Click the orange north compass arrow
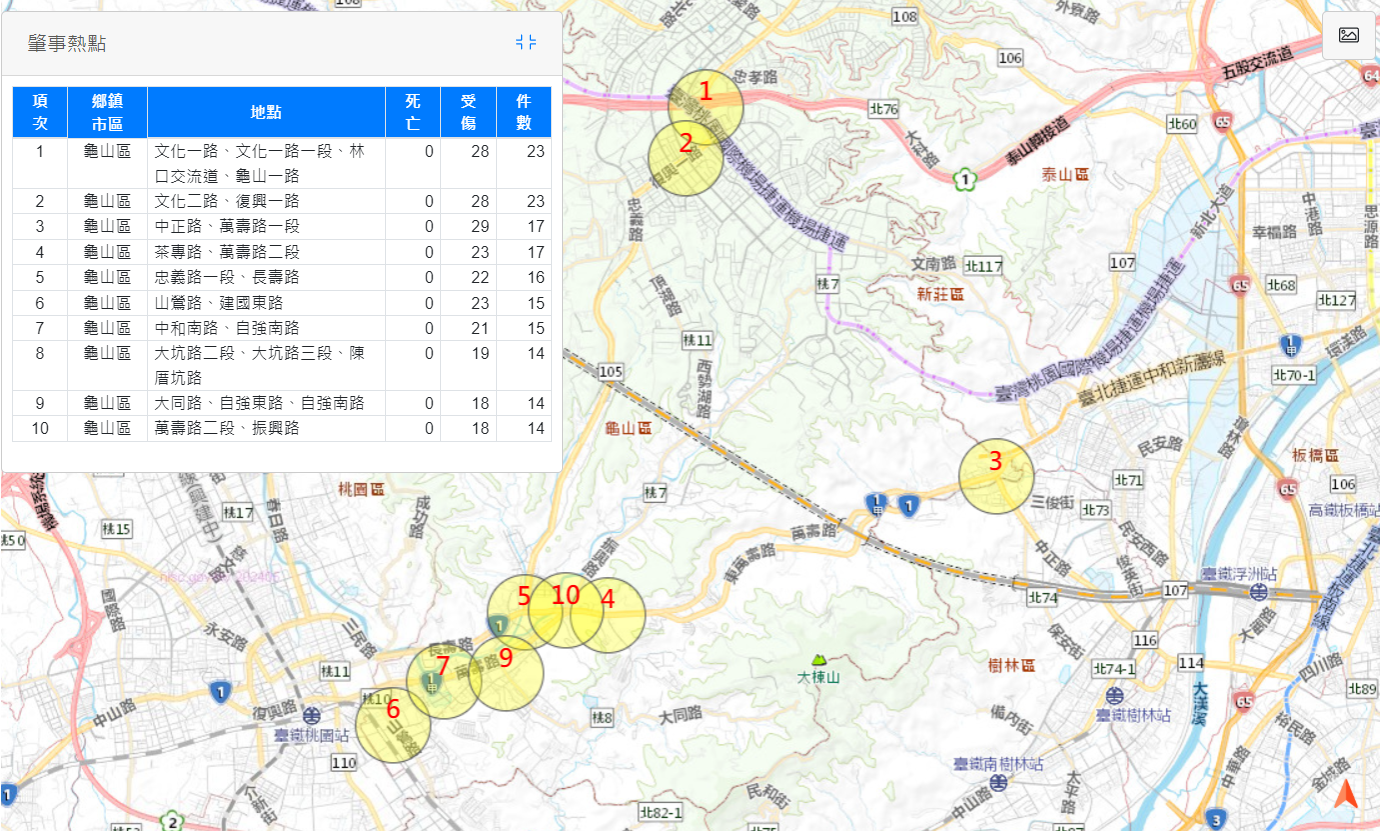Viewport: 1380px width, 834px height. (1346, 794)
